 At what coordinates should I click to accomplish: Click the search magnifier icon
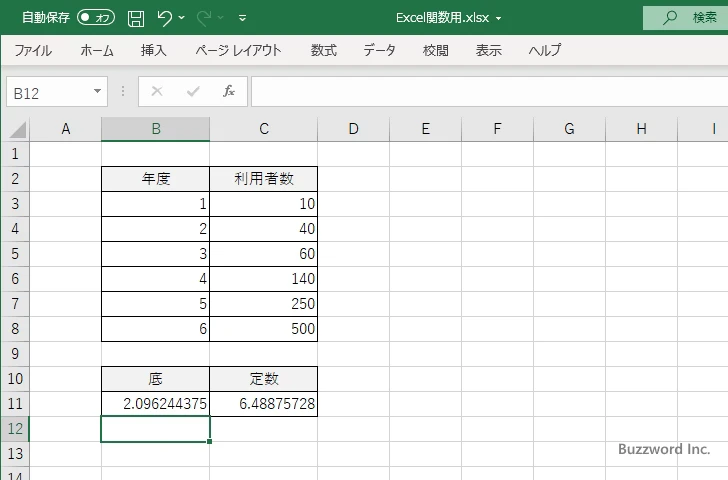pos(670,18)
